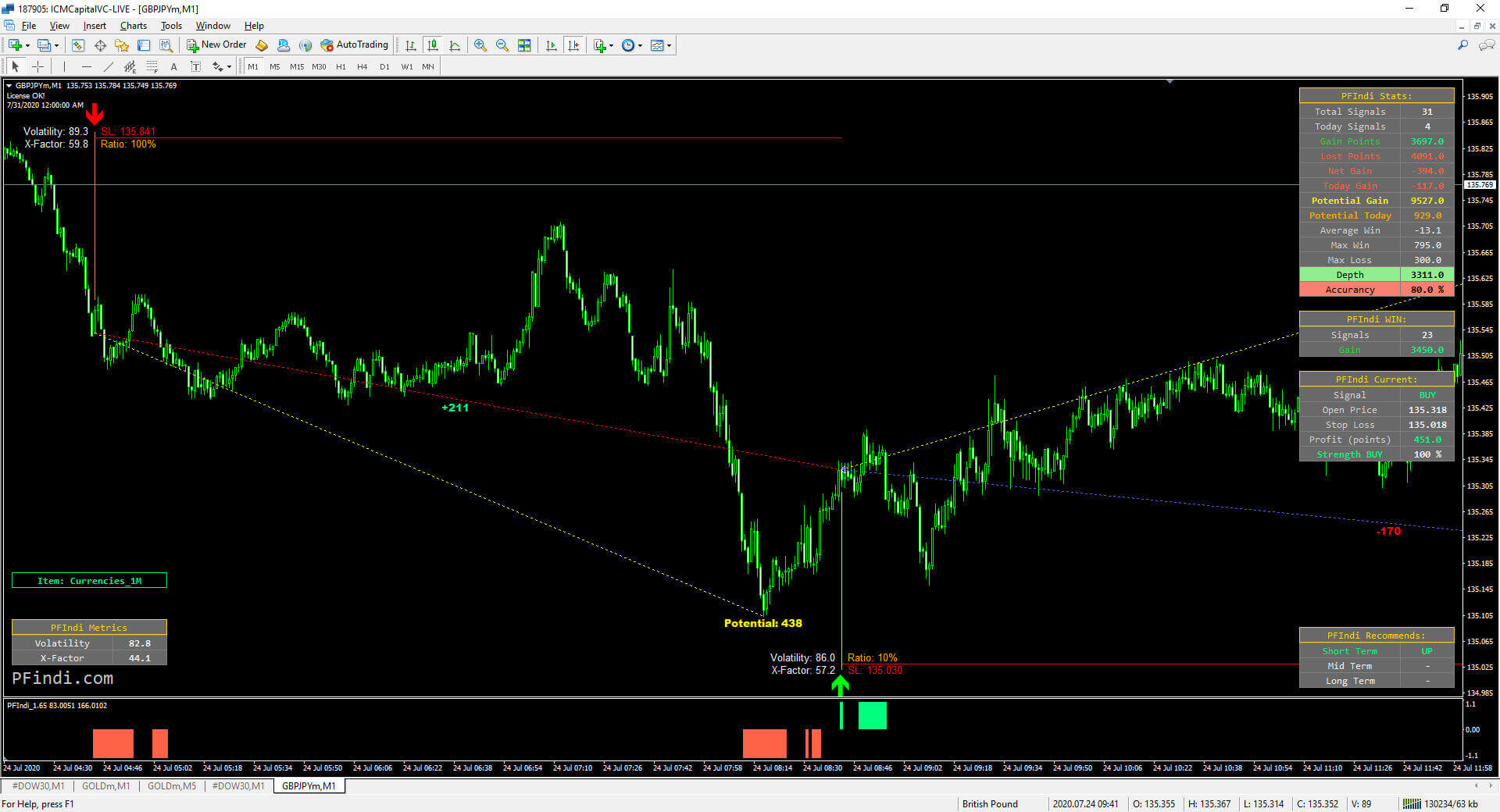The image size is (1500, 812).
Task: Switch to the GOLDm,M5 chart tab
Action: click(171, 786)
